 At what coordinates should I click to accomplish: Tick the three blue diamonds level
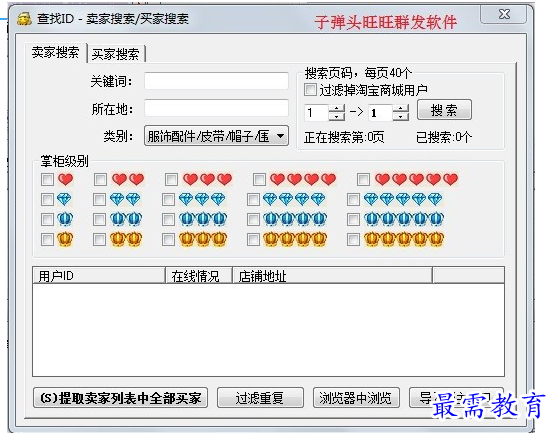coord(168,200)
